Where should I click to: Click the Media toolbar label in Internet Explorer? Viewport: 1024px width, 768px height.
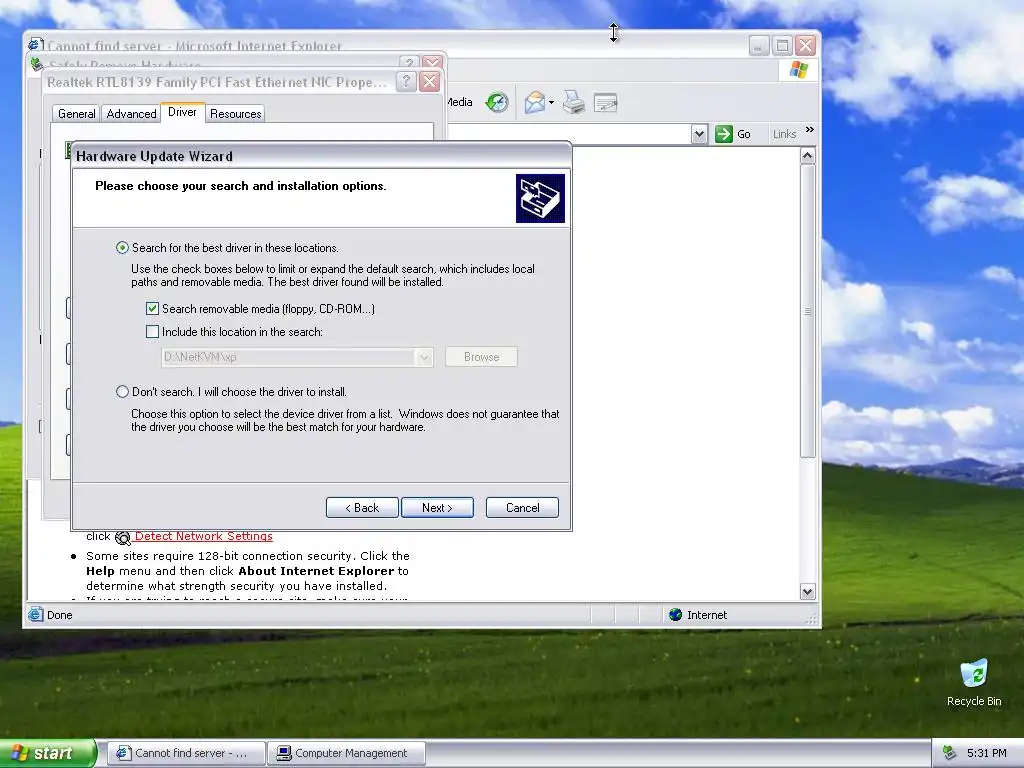(x=460, y=102)
